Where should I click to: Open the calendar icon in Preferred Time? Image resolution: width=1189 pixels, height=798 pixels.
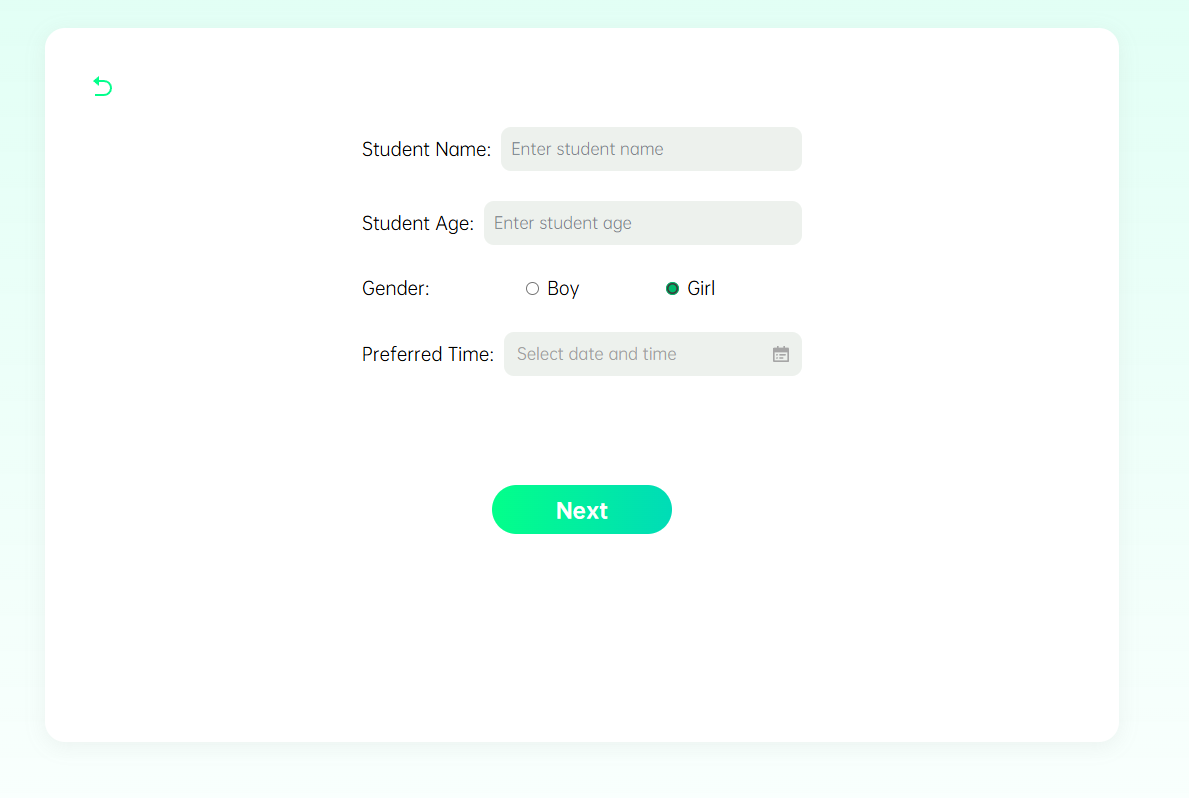pos(780,354)
